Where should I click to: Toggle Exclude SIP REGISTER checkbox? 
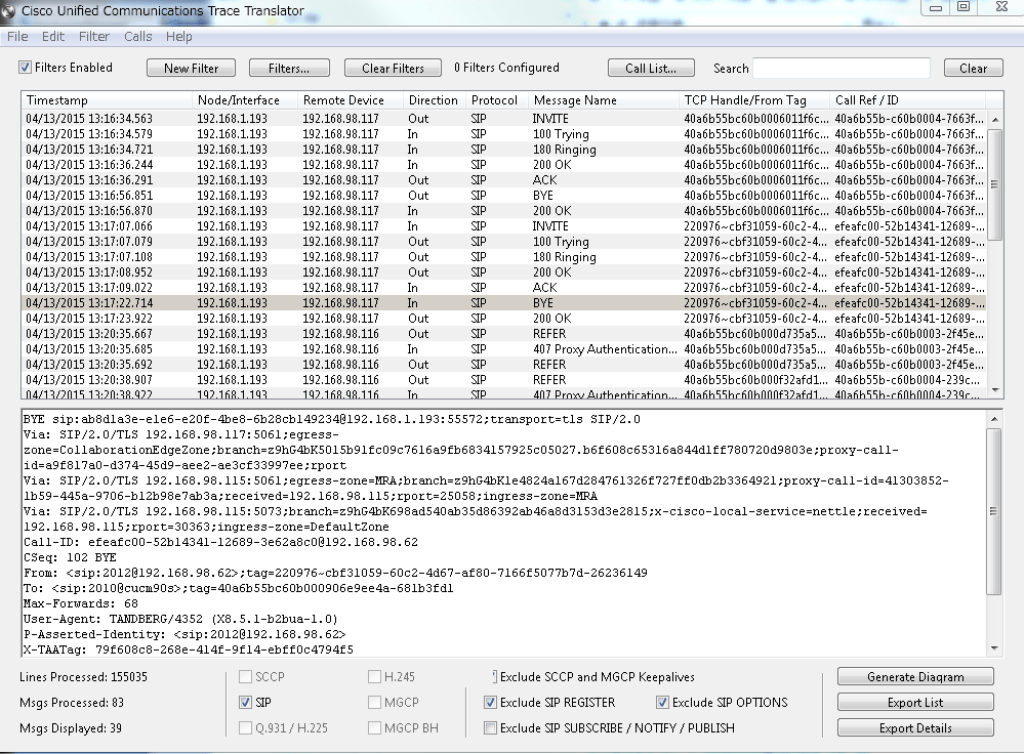(490, 702)
